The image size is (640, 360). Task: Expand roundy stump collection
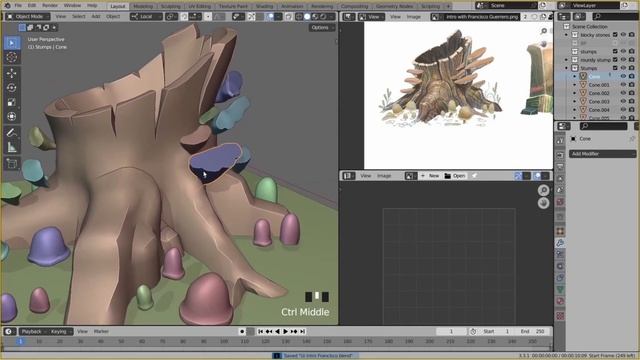tap(566, 60)
